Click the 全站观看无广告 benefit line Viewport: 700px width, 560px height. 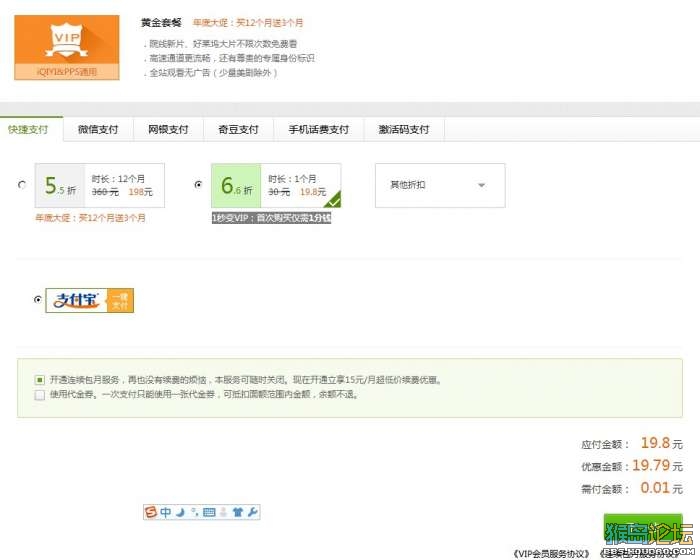pos(211,72)
